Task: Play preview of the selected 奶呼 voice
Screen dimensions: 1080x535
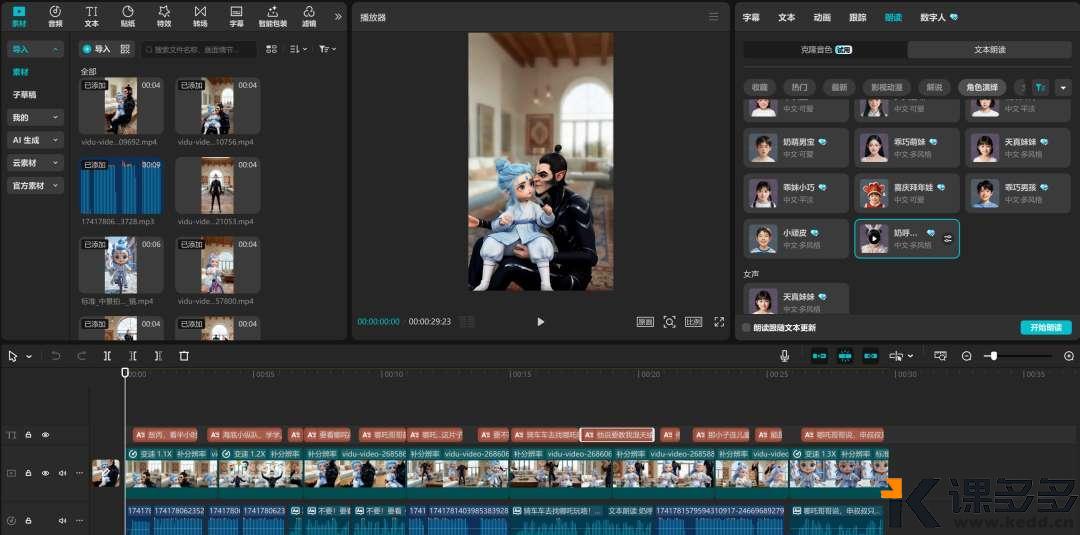Action: [x=873, y=239]
